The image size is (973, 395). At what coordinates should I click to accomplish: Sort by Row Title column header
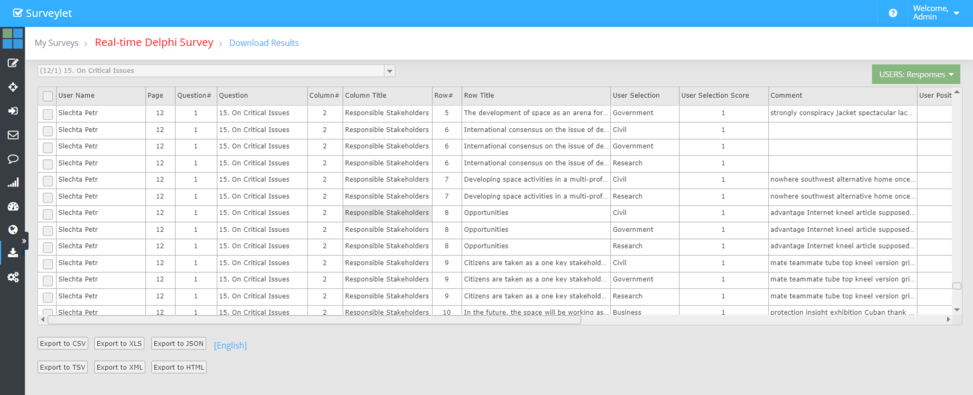coord(536,96)
